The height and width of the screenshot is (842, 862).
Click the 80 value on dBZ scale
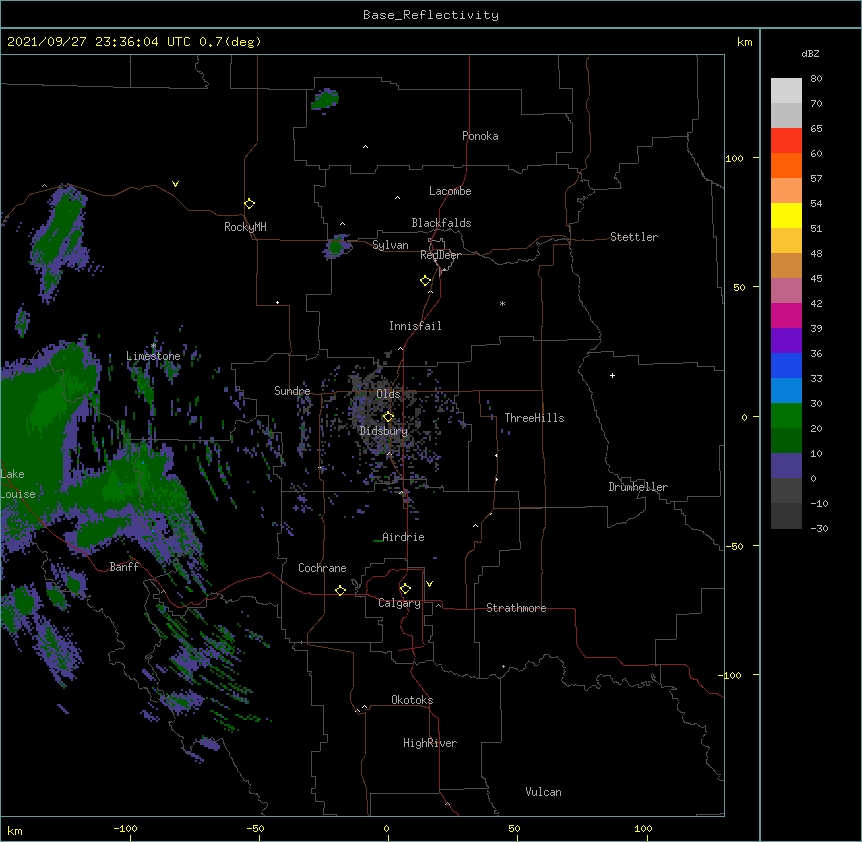[x=816, y=79]
